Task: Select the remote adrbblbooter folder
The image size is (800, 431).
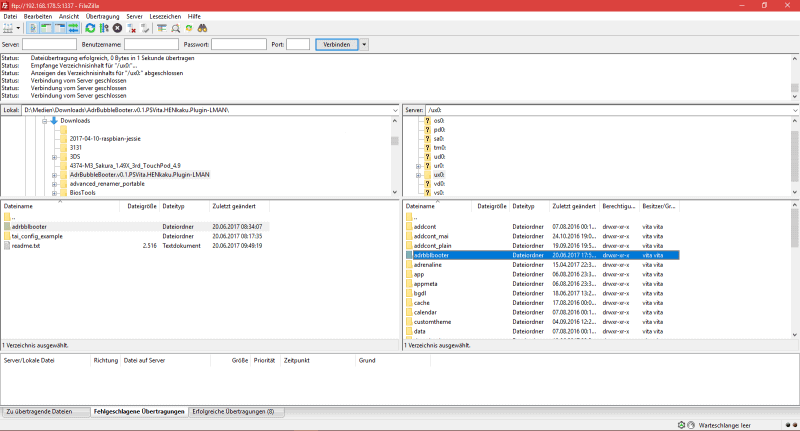Action: point(542,255)
